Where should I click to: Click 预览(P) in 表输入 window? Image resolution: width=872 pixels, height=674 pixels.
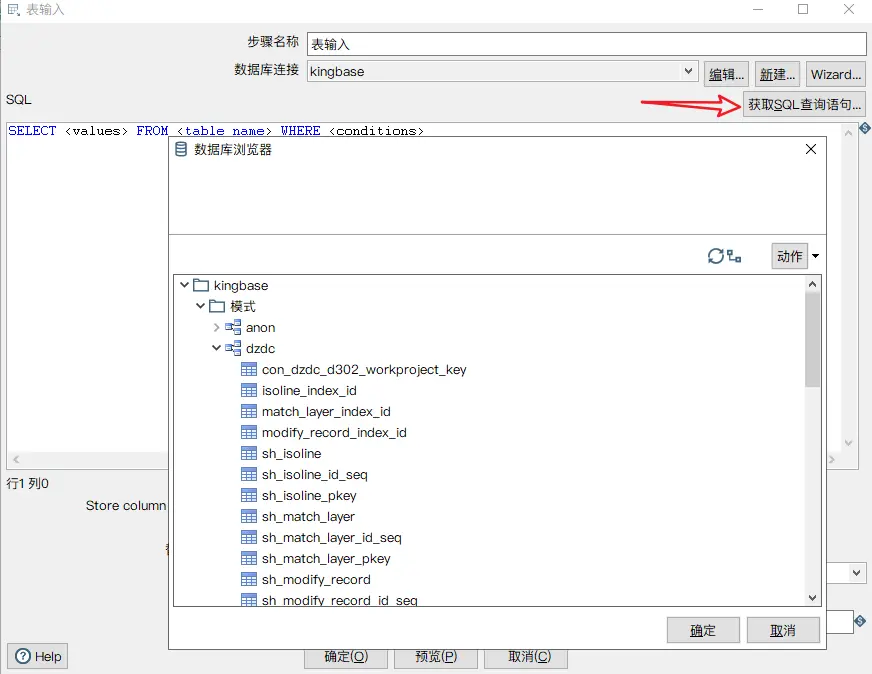[436, 657]
